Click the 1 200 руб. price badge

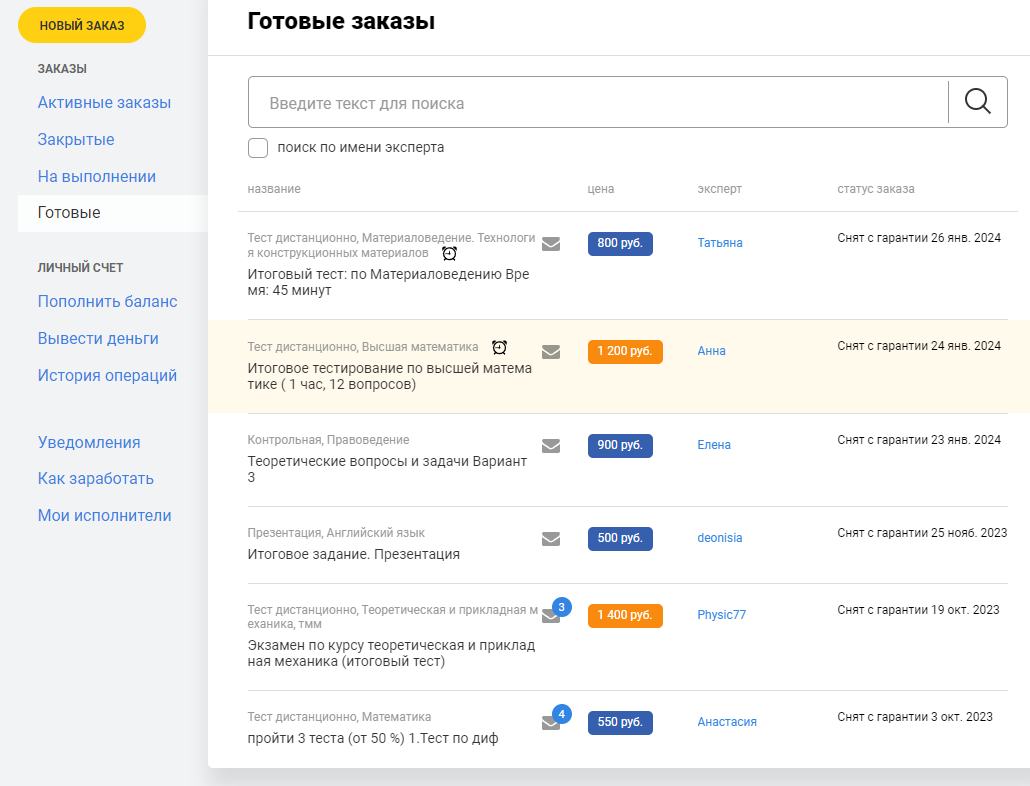(625, 351)
